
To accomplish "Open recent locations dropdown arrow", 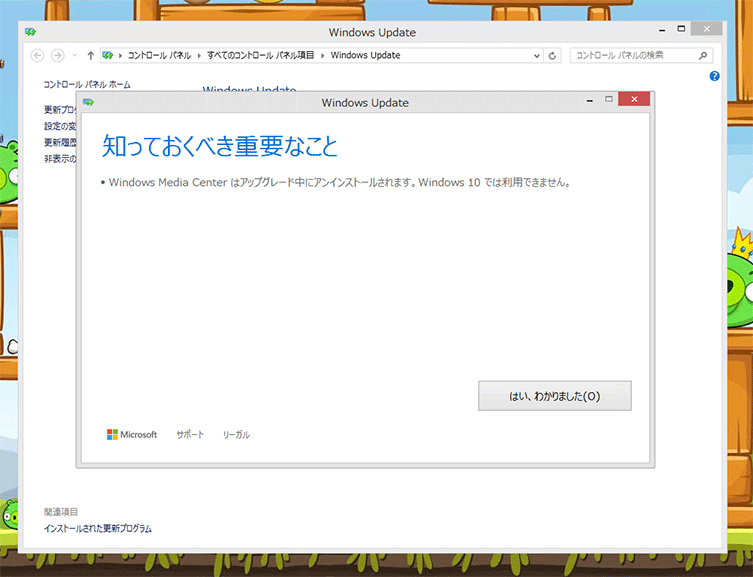I will (74, 56).
